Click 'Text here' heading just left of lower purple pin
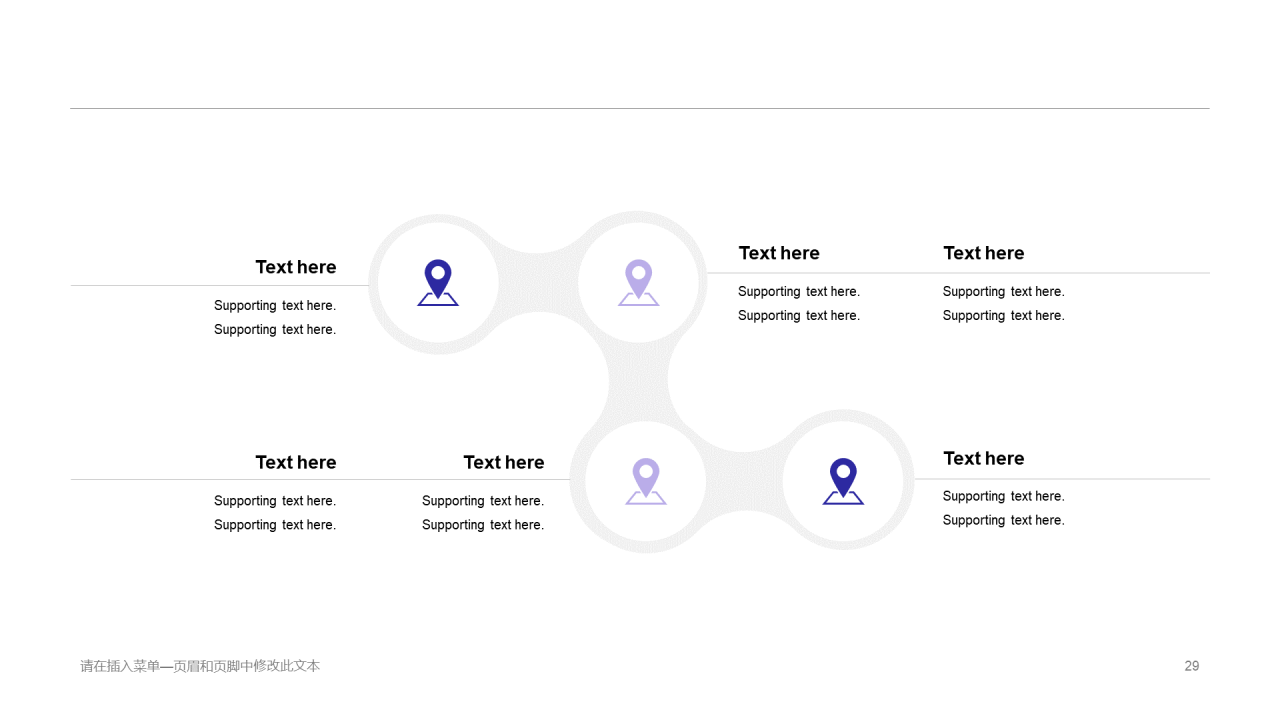Image resolution: width=1280 pixels, height=720 pixels. [x=504, y=462]
